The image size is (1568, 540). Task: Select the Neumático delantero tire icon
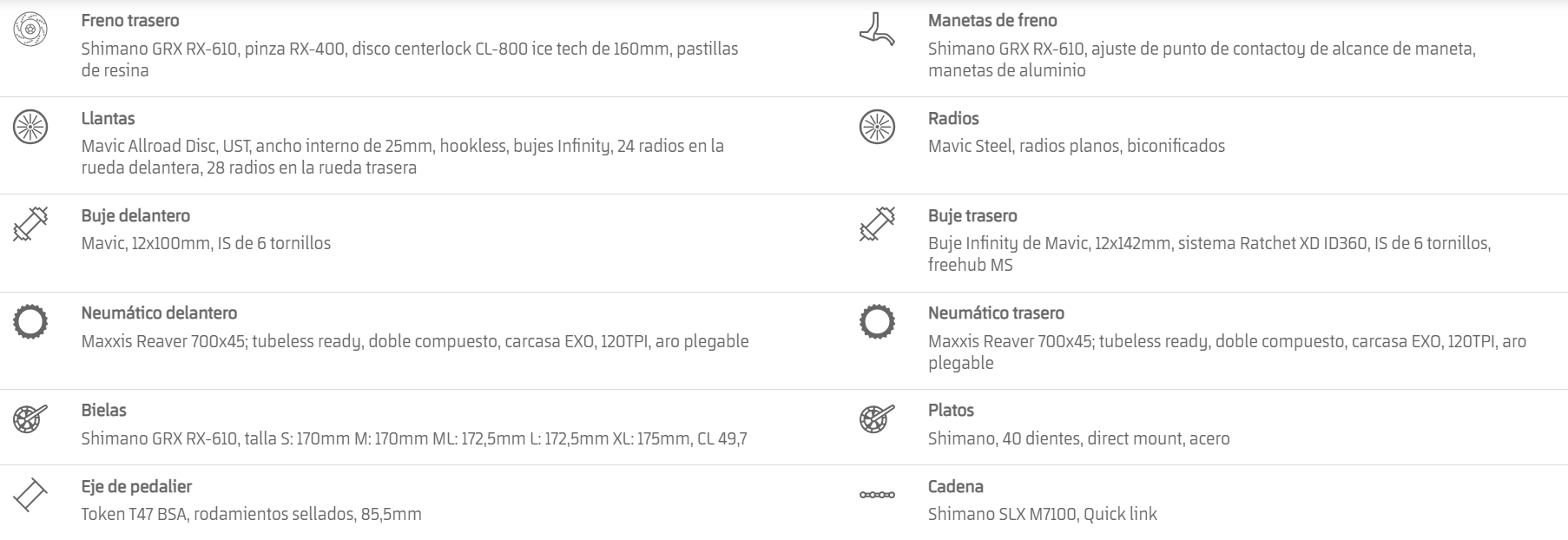[x=30, y=321]
